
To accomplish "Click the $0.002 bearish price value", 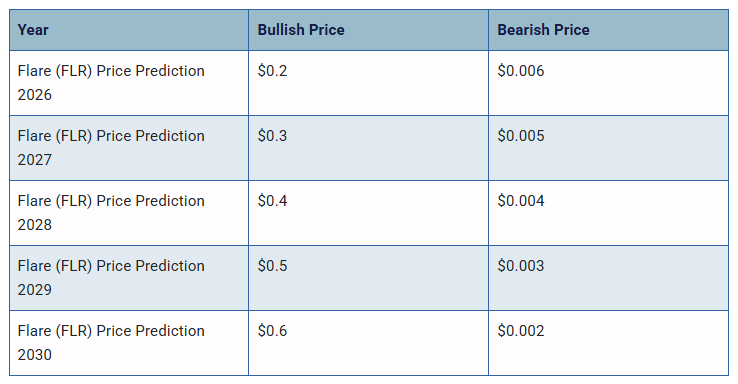I will [521, 330].
